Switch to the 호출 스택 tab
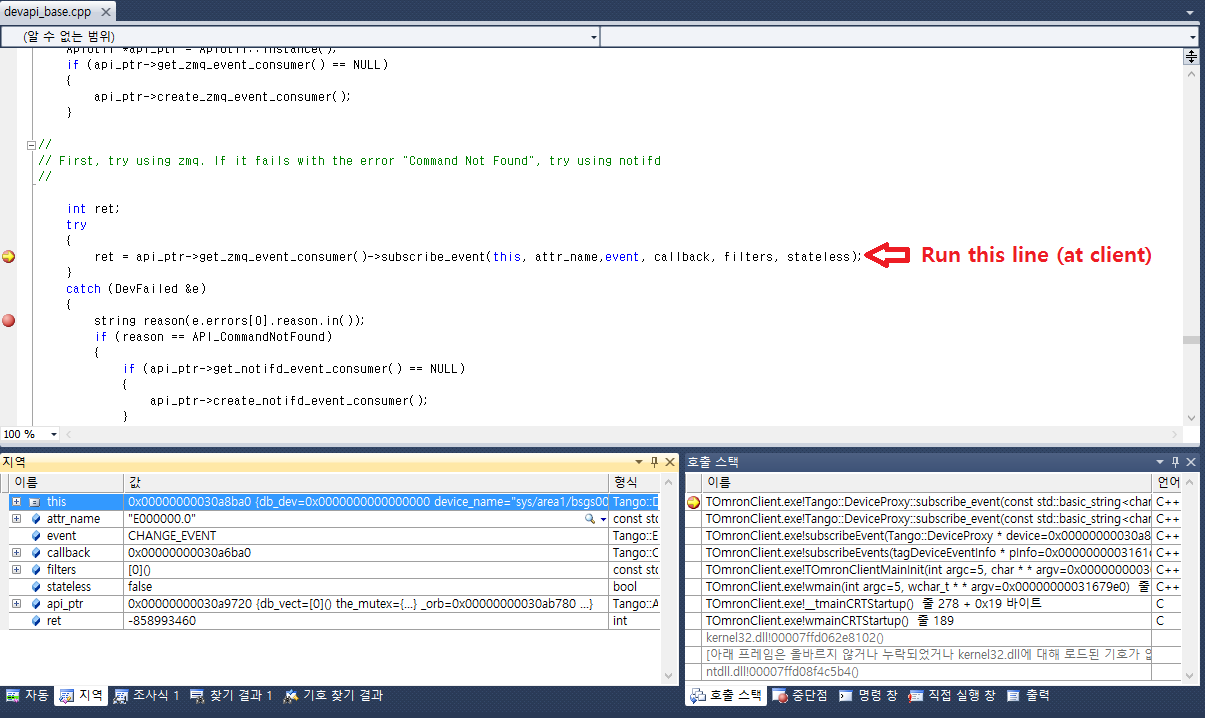Image resolution: width=1205 pixels, height=718 pixels. 727,696
